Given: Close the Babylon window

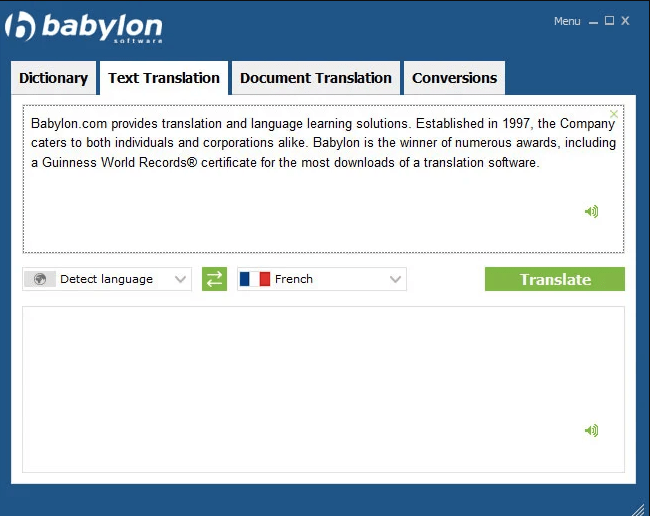Looking at the screenshot, I should coord(625,21).
